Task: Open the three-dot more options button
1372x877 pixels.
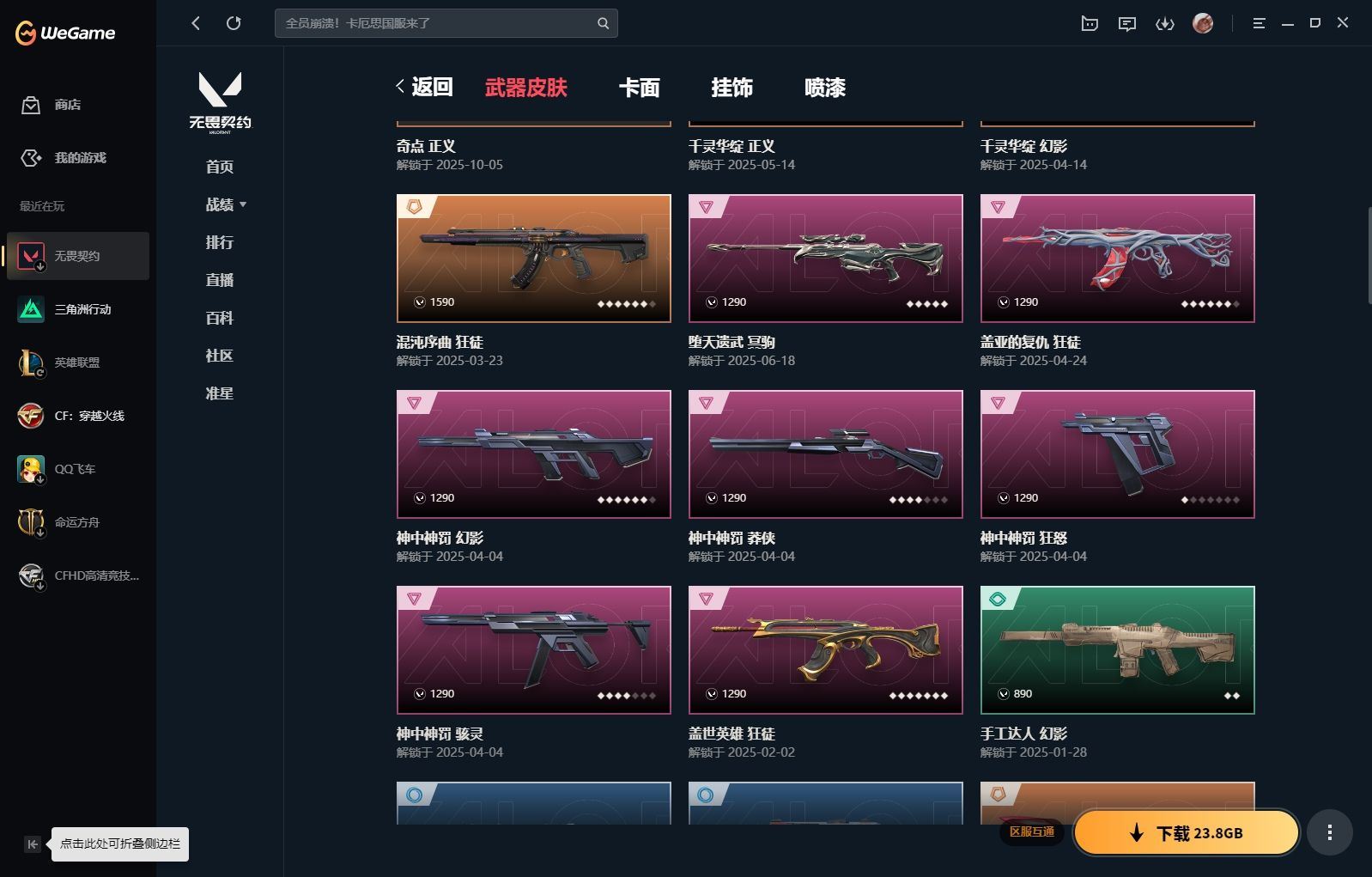Action: coord(1330,832)
